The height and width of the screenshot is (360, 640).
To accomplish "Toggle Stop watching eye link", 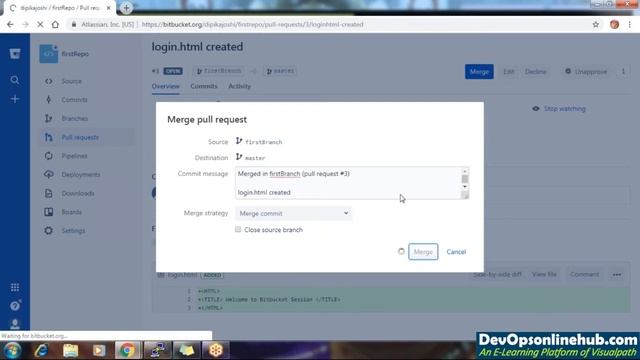I will [x=559, y=109].
